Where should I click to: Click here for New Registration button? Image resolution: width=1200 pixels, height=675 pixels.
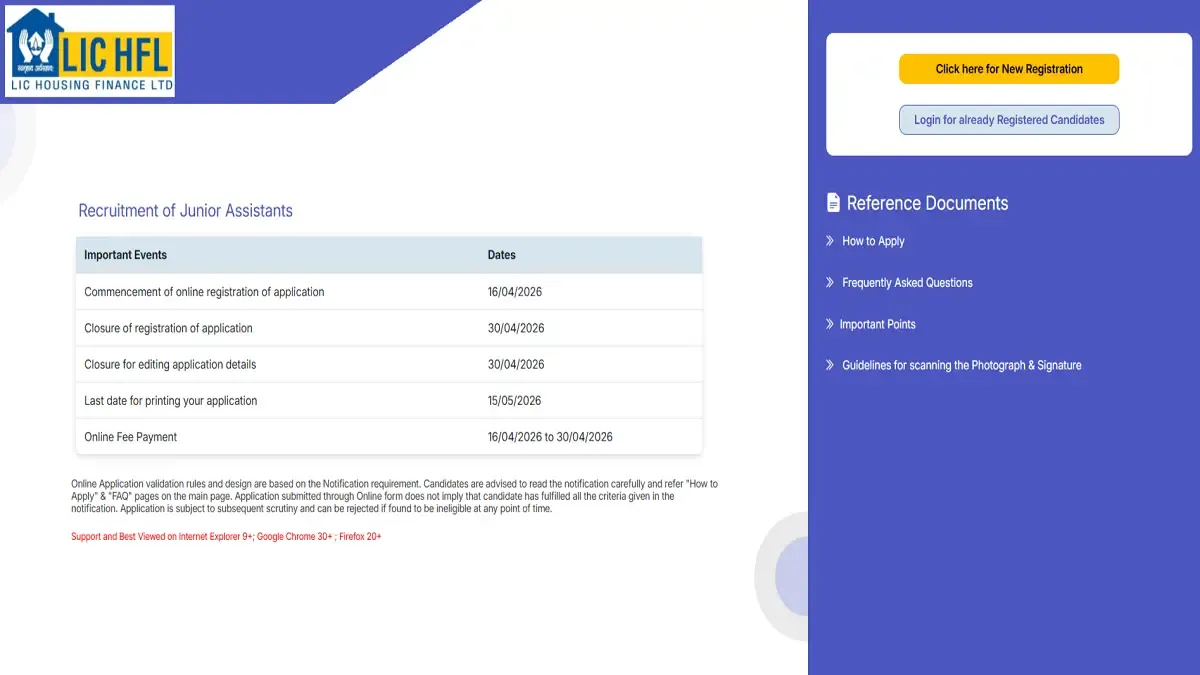tap(1009, 69)
